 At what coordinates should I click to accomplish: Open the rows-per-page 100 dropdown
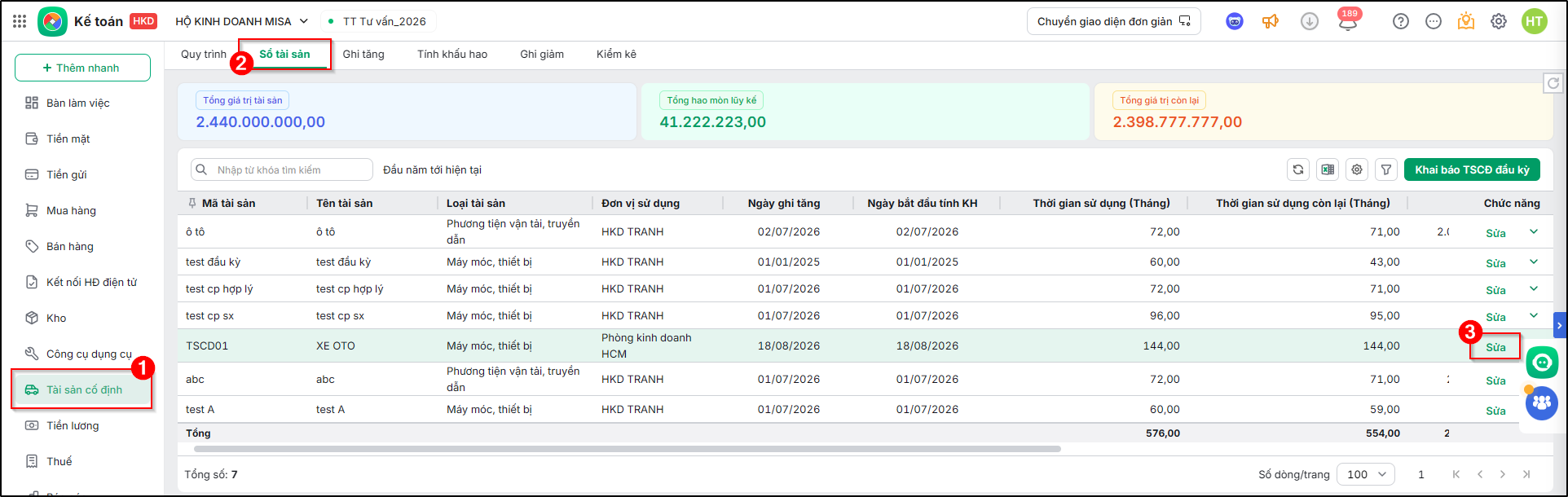coord(1366,474)
